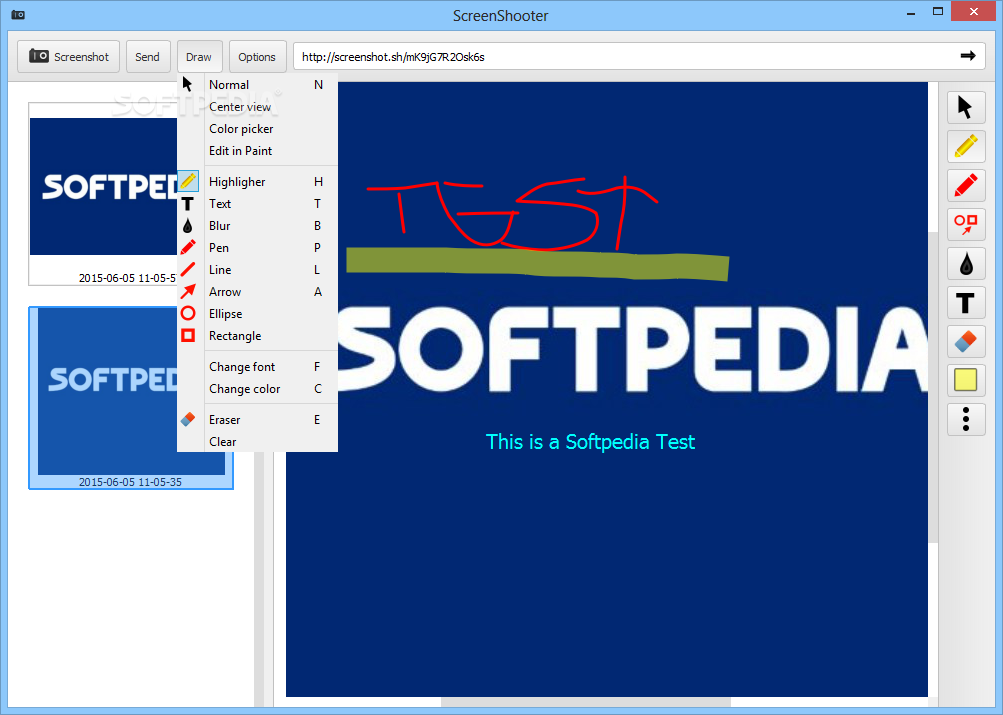
Task: Choose Blur from the Draw menu
Action: 257,226
